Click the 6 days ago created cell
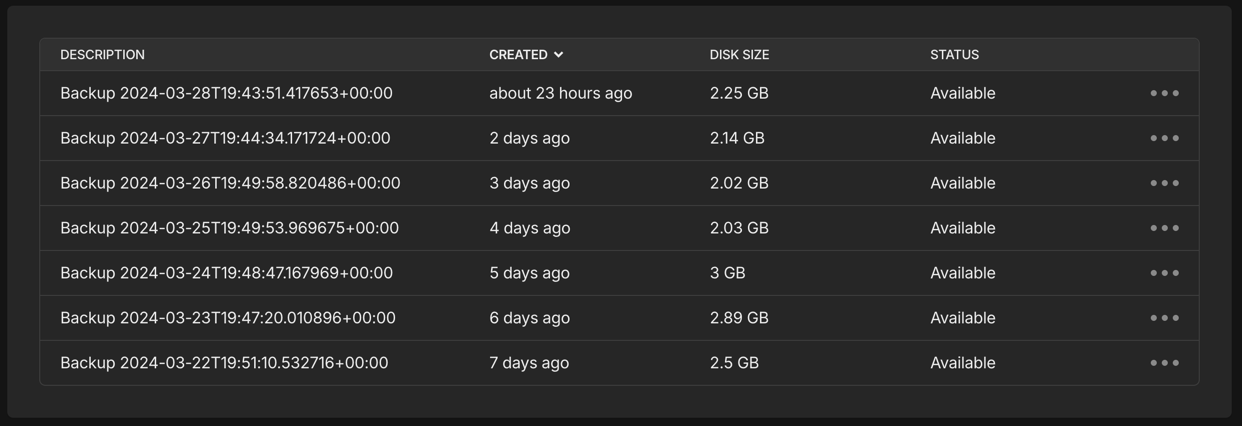 tap(529, 318)
